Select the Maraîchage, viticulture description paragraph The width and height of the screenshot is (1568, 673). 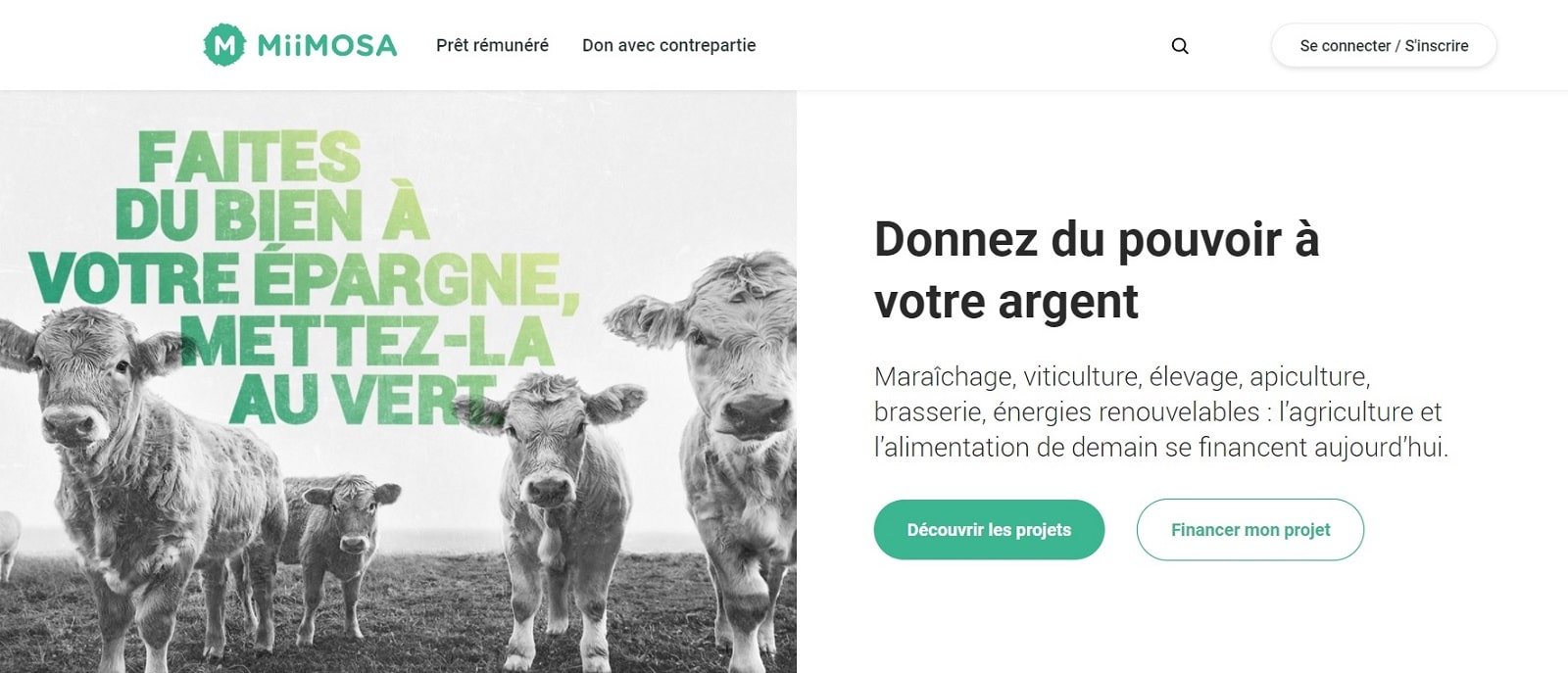(x=1161, y=411)
